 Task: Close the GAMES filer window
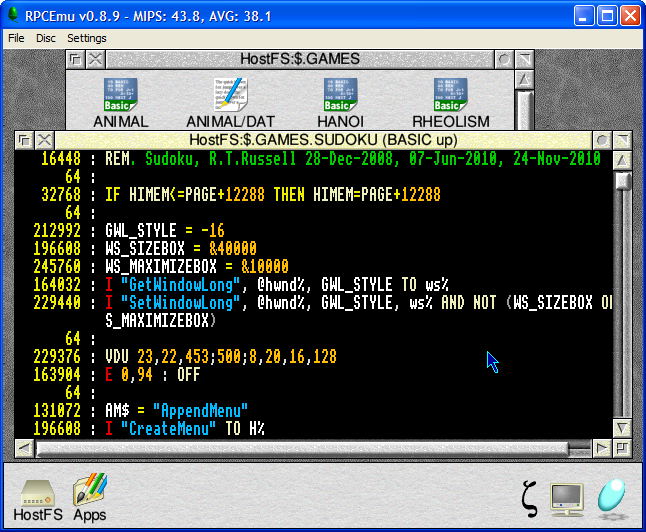pyautogui.click(x=95, y=60)
